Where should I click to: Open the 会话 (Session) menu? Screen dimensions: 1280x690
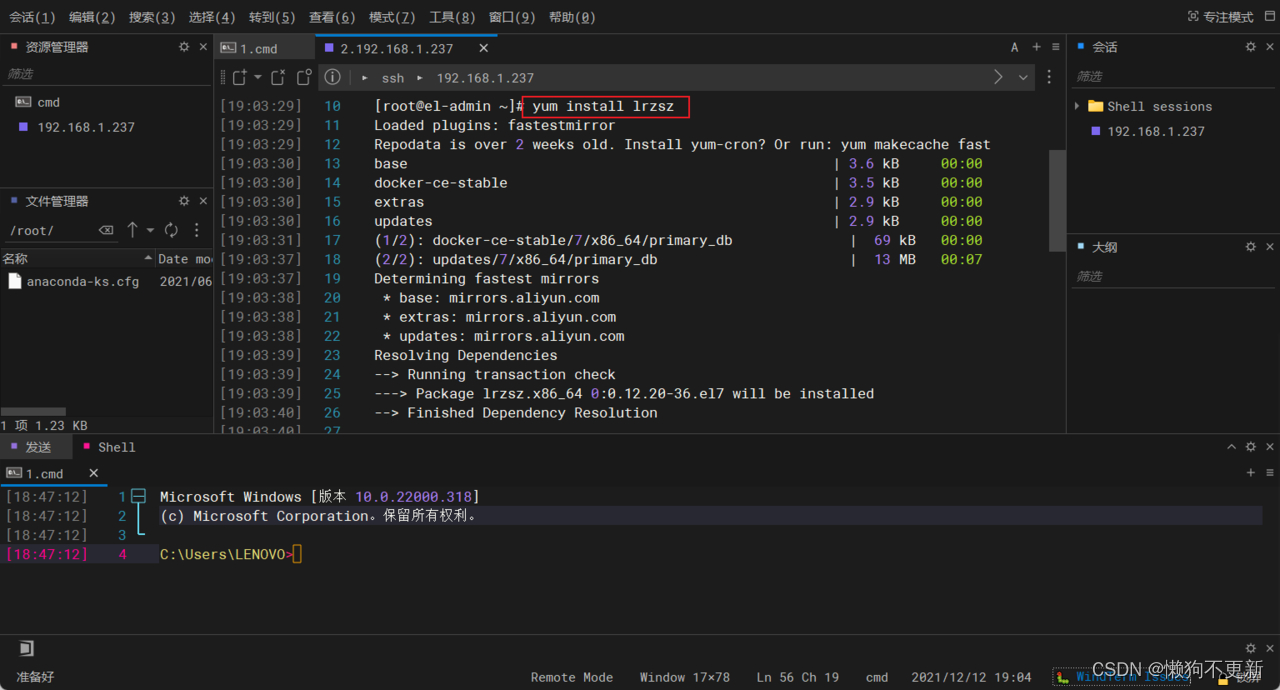32,17
